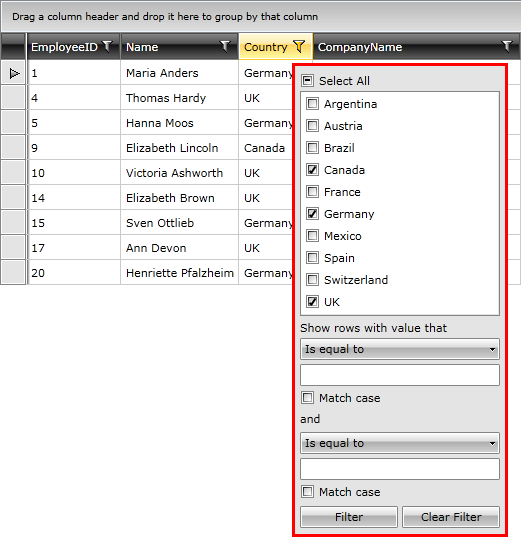Click the active Country filter funnel icon
Screen dimensions: 521x537
[299, 47]
